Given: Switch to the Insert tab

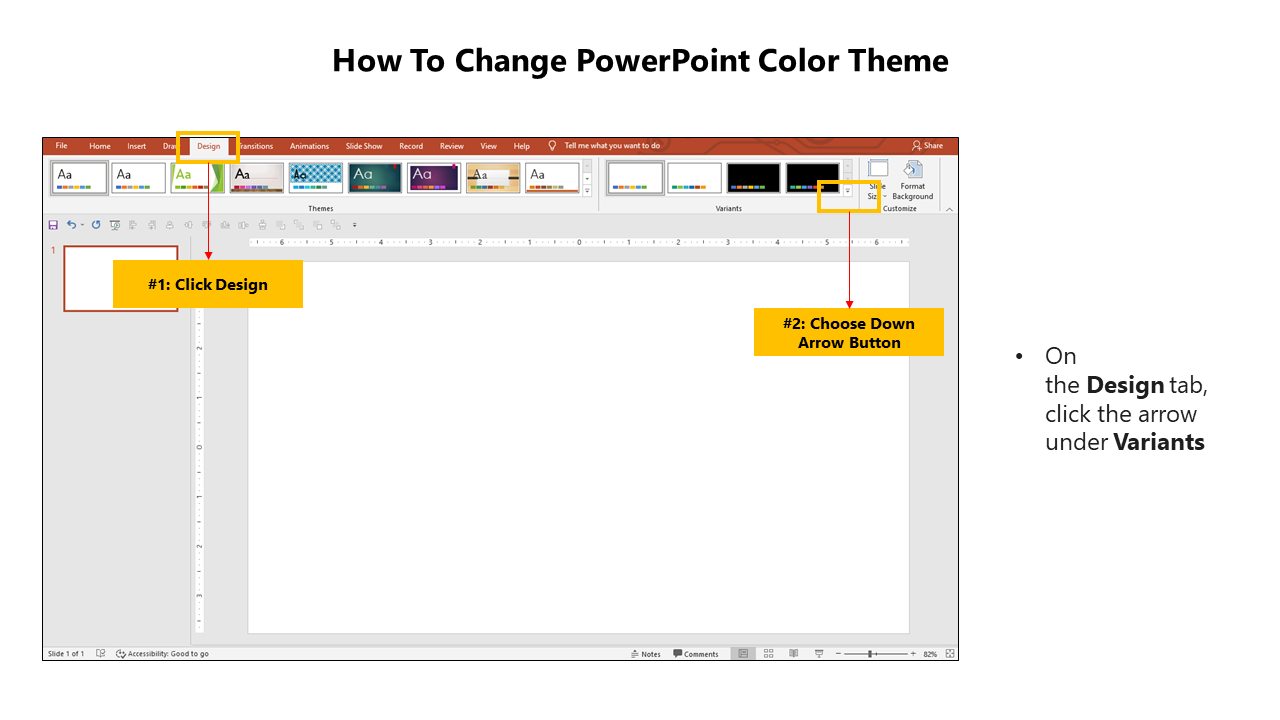Looking at the screenshot, I should click(x=137, y=146).
